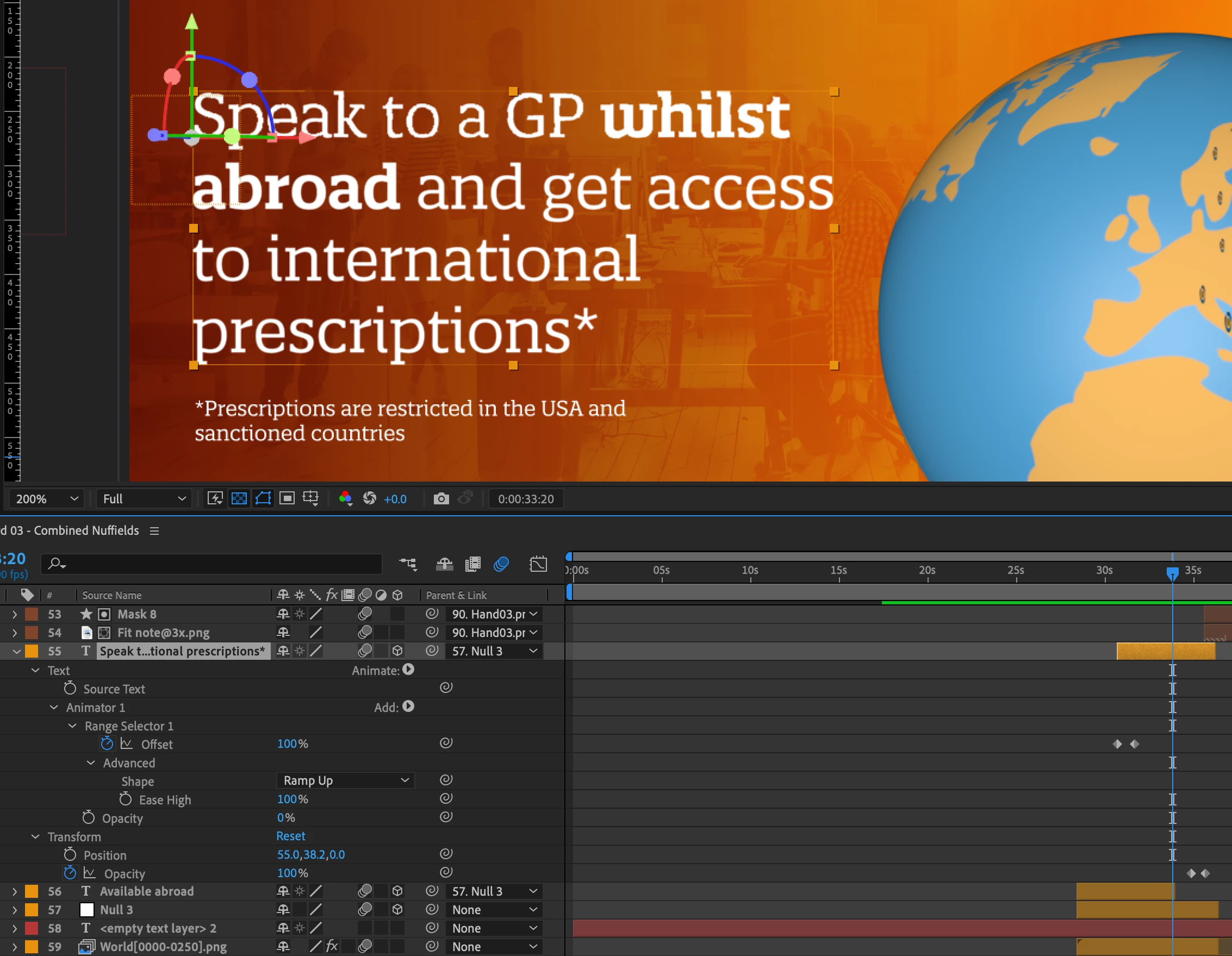
Task: Open the Combined Nuffields panel menu
Action: [x=154, y=531]
